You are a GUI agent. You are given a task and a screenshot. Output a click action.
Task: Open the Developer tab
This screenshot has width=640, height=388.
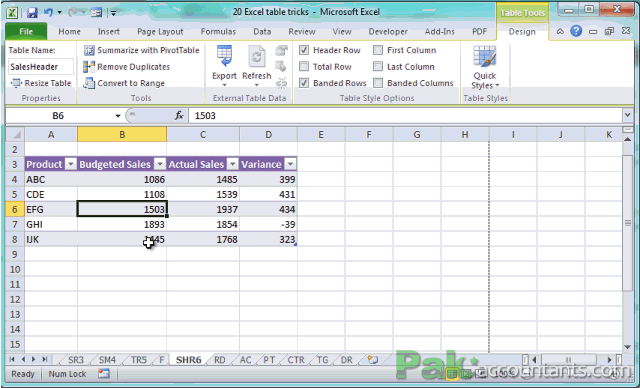point(388,31)
